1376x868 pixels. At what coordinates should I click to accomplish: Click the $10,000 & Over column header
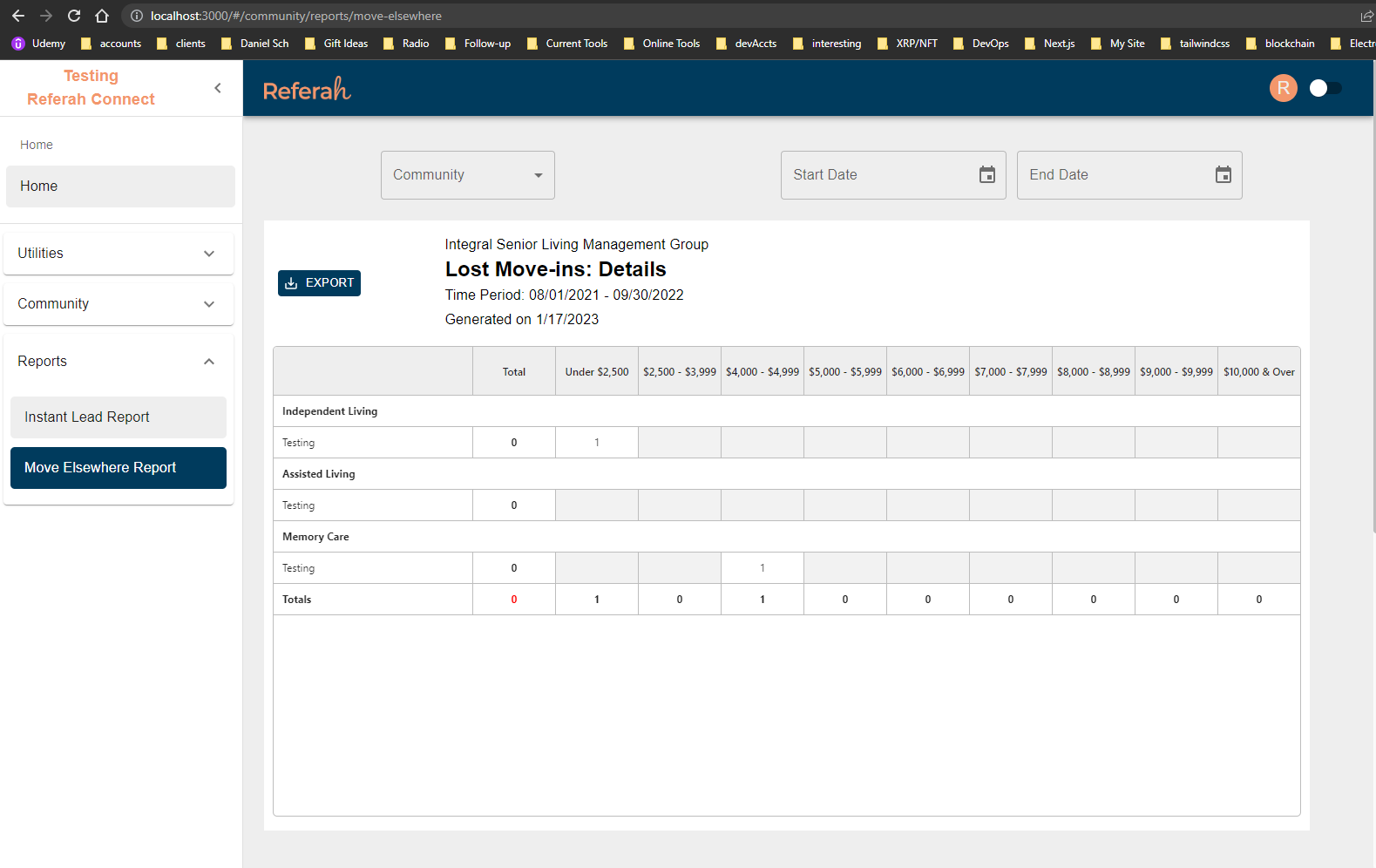coord(1259,372)
